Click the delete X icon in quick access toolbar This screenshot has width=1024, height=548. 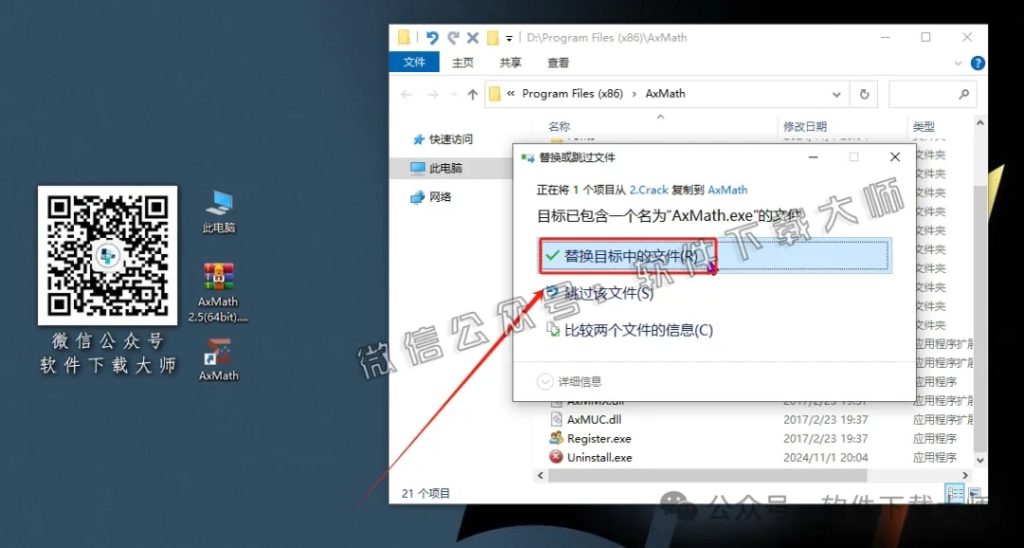[473, 38]
